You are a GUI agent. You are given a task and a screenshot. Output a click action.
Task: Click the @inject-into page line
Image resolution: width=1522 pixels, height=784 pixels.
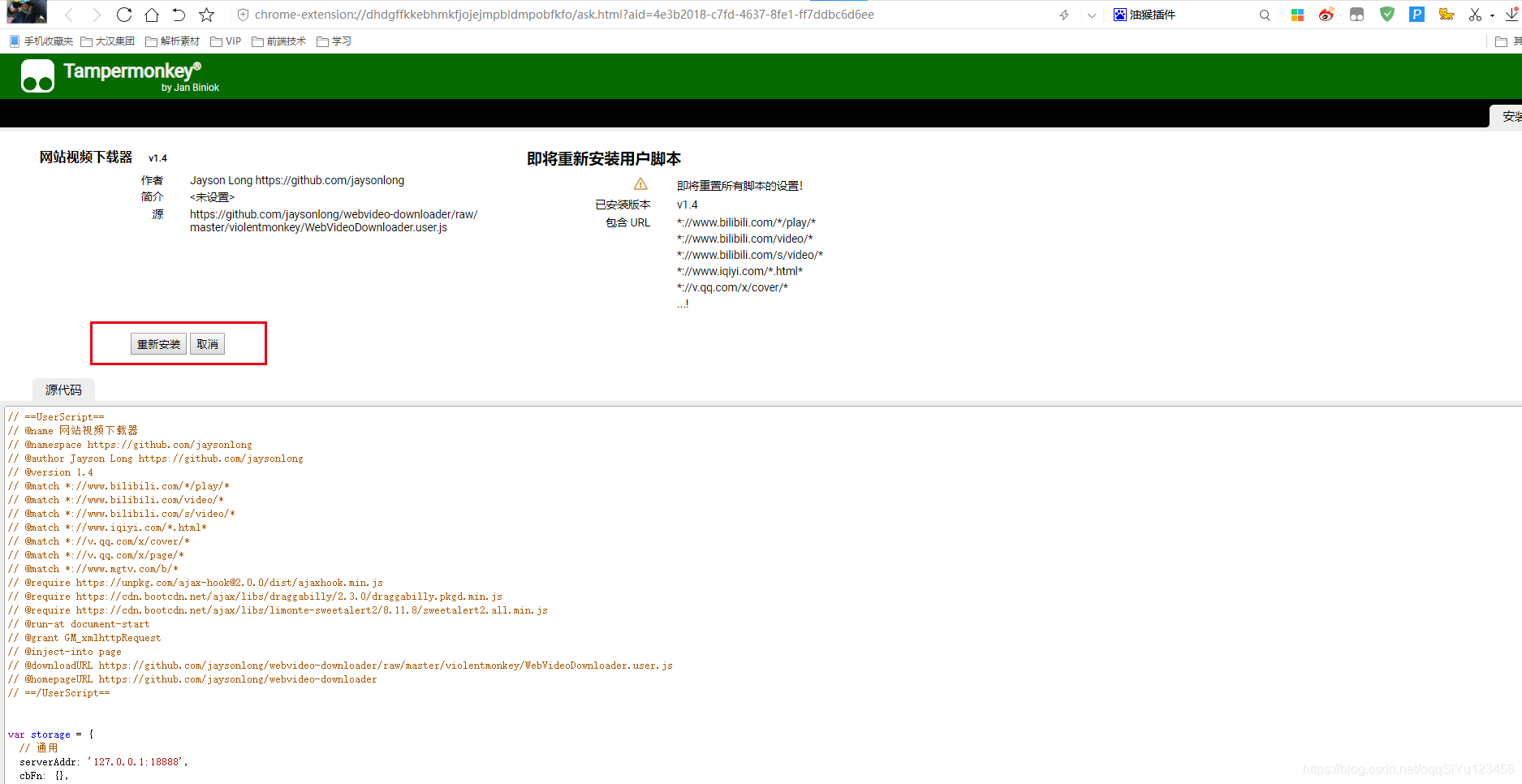(x=65, y=652)
